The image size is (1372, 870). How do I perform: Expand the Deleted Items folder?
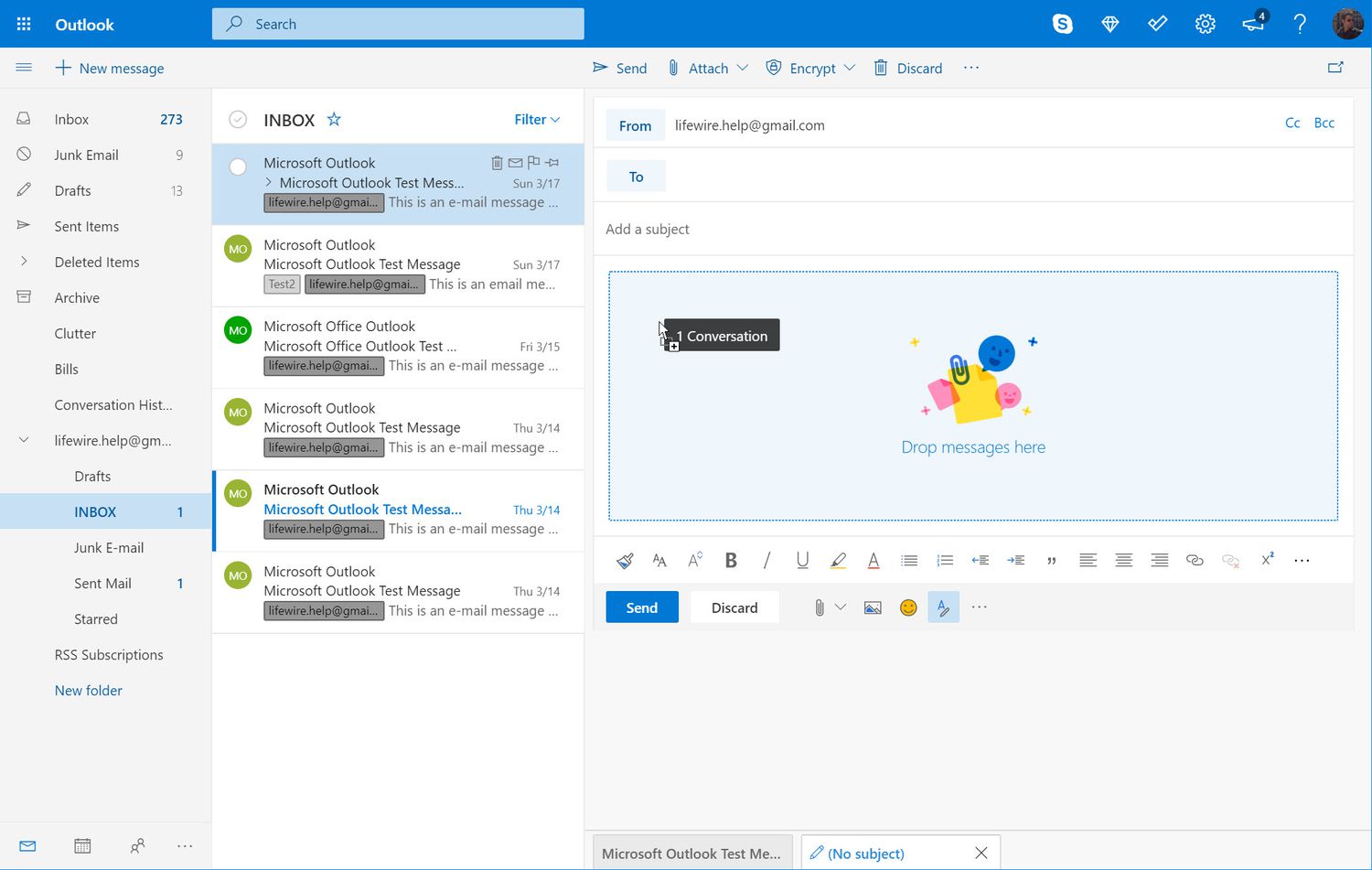[x=24, y=262]
